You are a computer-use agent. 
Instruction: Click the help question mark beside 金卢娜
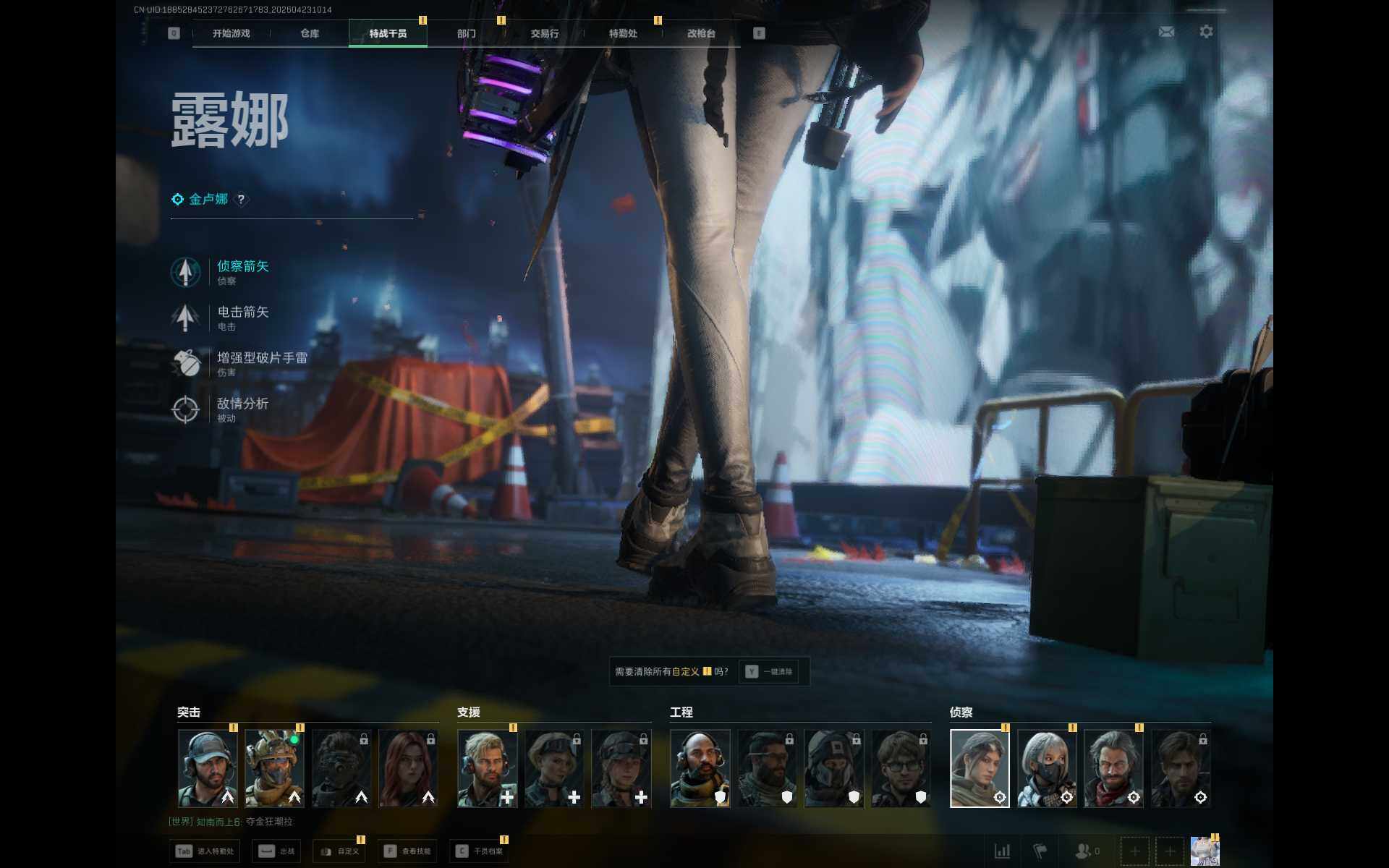click(x=241, y=199)
